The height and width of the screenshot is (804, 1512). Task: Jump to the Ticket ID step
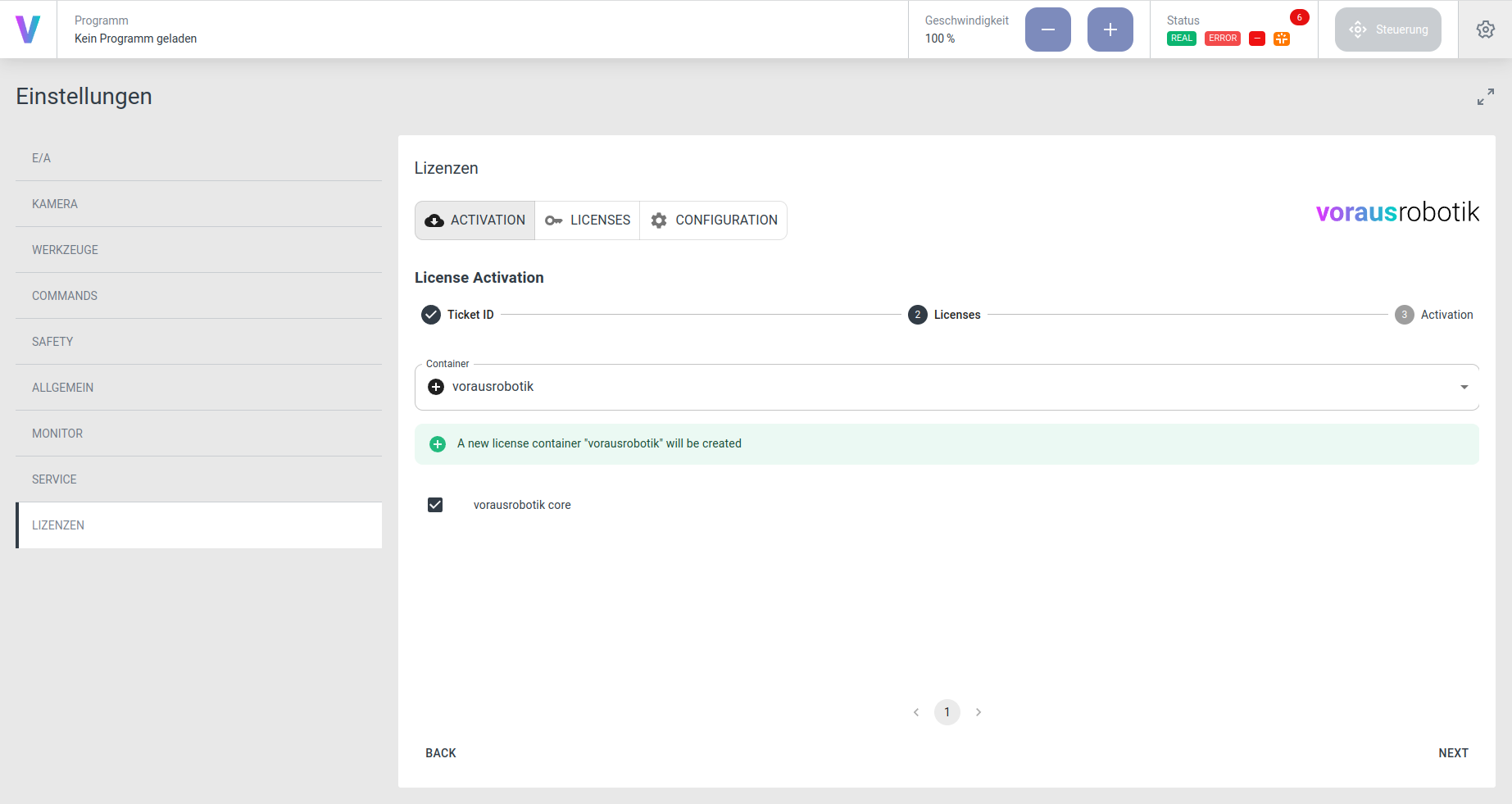point(458,315)
